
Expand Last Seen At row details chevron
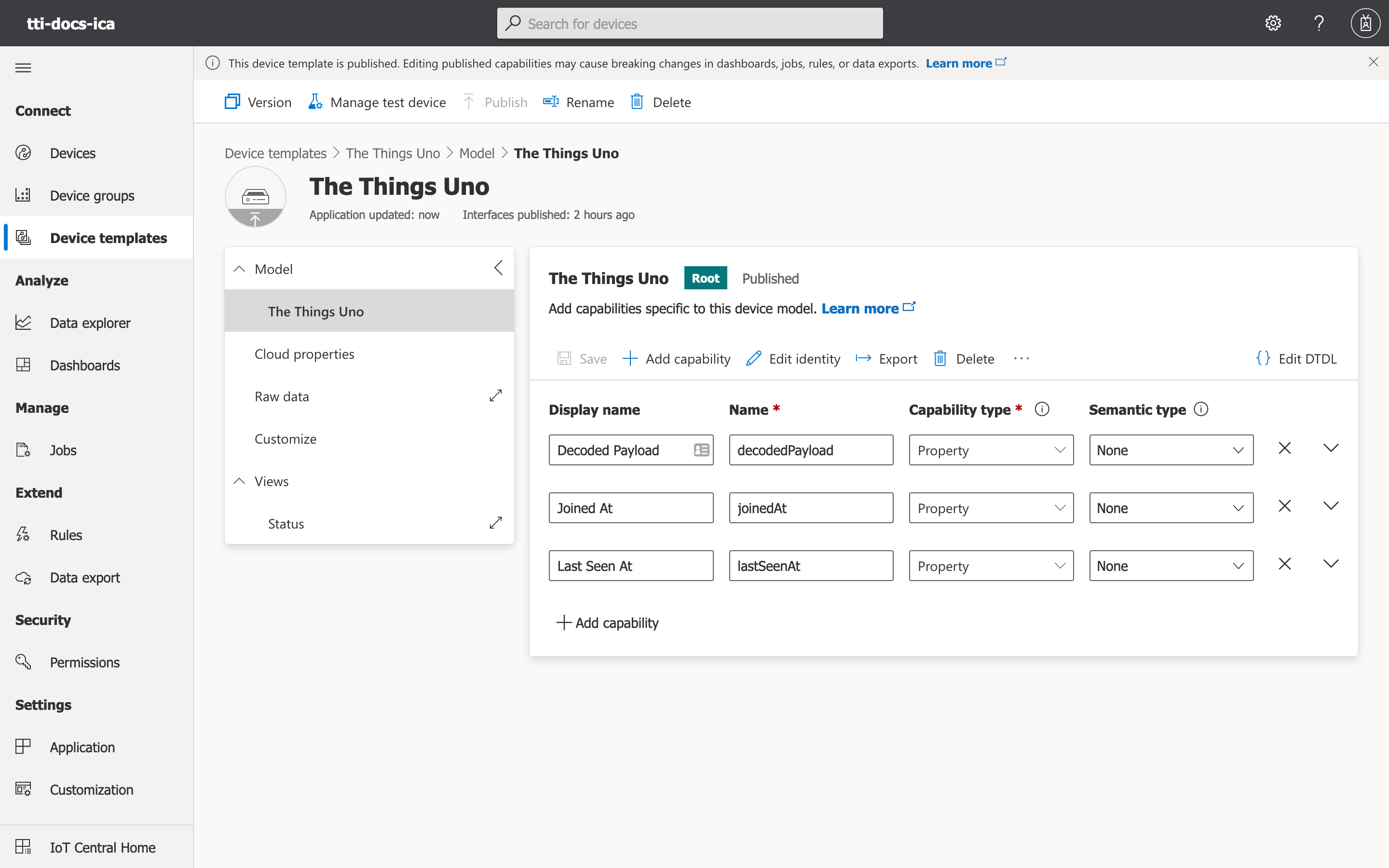pyautogui.click(x=1331, y=564)
